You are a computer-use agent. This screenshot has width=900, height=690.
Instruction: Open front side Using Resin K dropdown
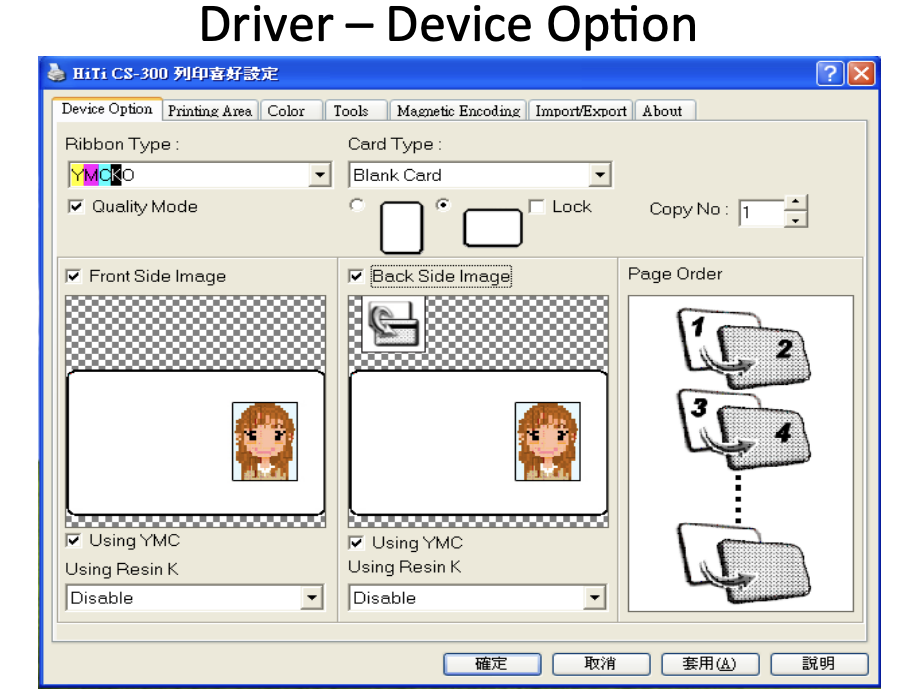pyautogui.click(x=311, y=598)
